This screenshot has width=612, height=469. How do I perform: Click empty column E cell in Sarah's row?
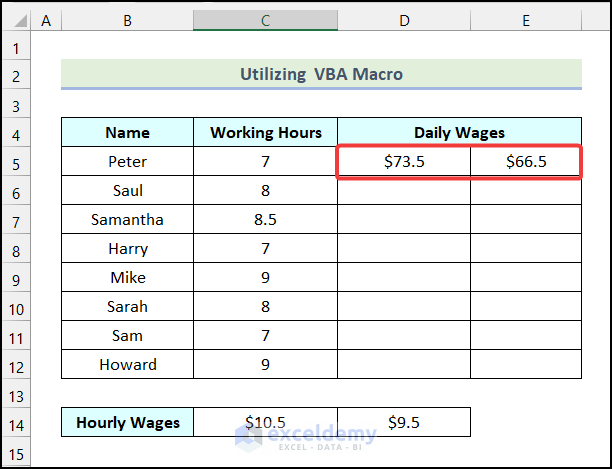526,306
